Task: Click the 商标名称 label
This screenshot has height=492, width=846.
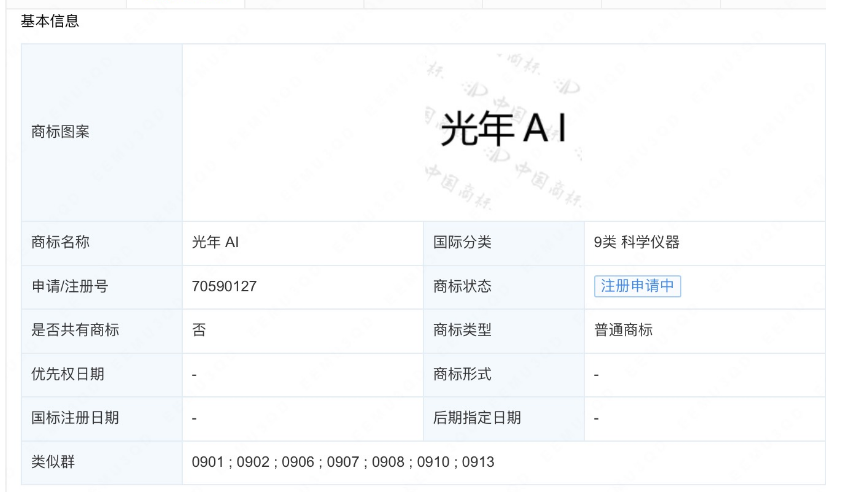Action: [60, 242]
